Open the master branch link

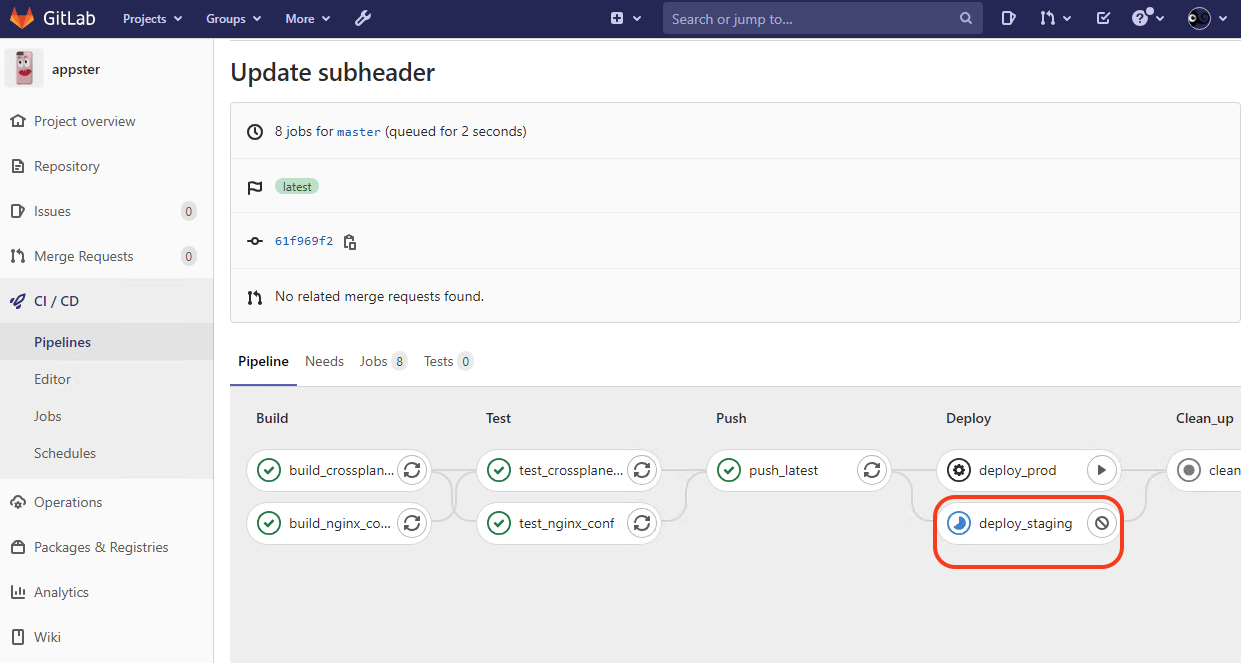(x=359, y=132)
